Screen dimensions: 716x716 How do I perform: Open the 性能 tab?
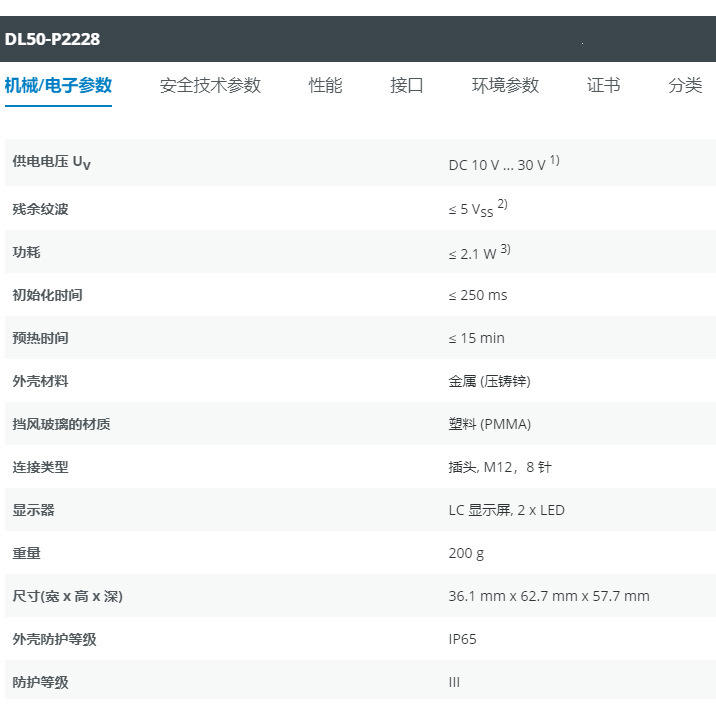click(325, 85)
